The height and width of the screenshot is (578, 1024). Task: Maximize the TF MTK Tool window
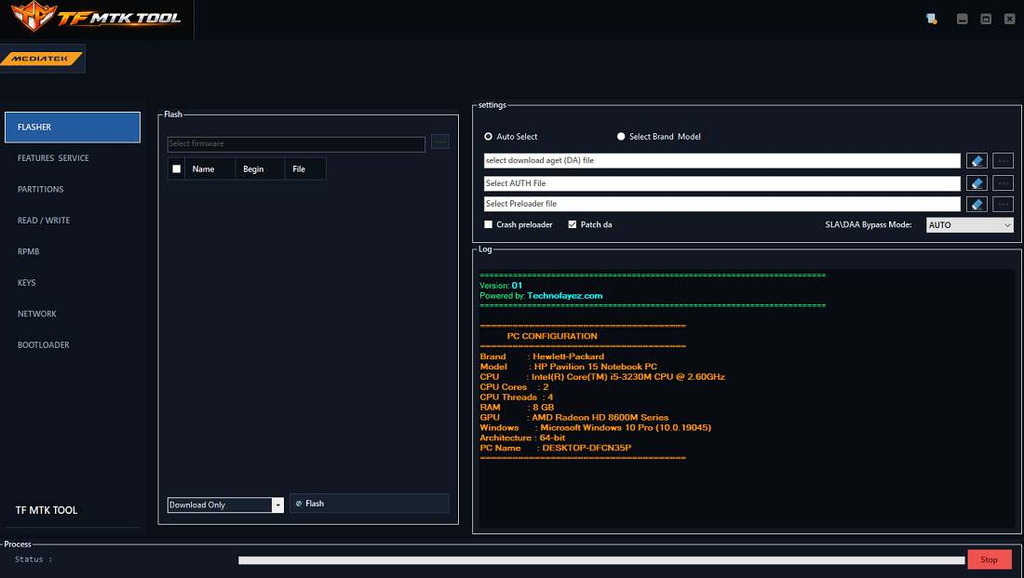coord(986,19)
